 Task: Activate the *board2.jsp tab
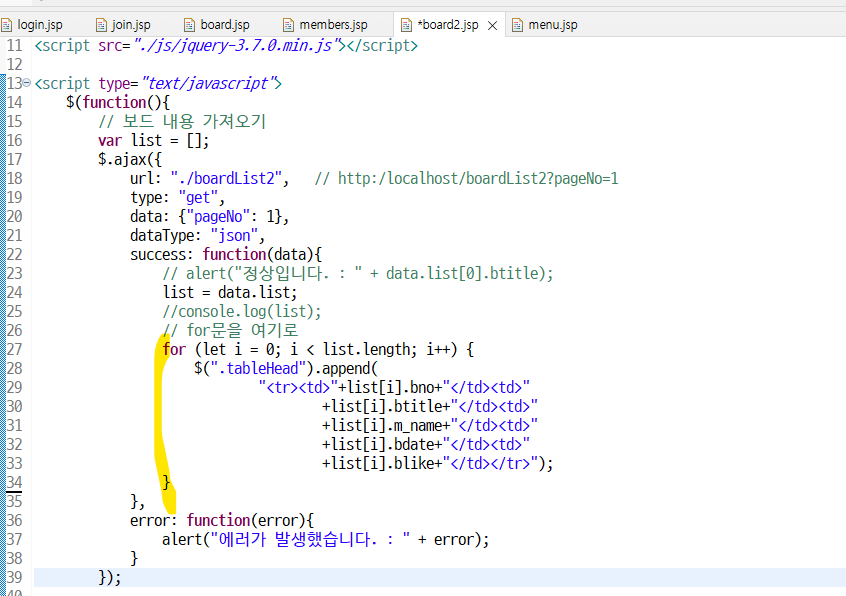pos(447,25)
